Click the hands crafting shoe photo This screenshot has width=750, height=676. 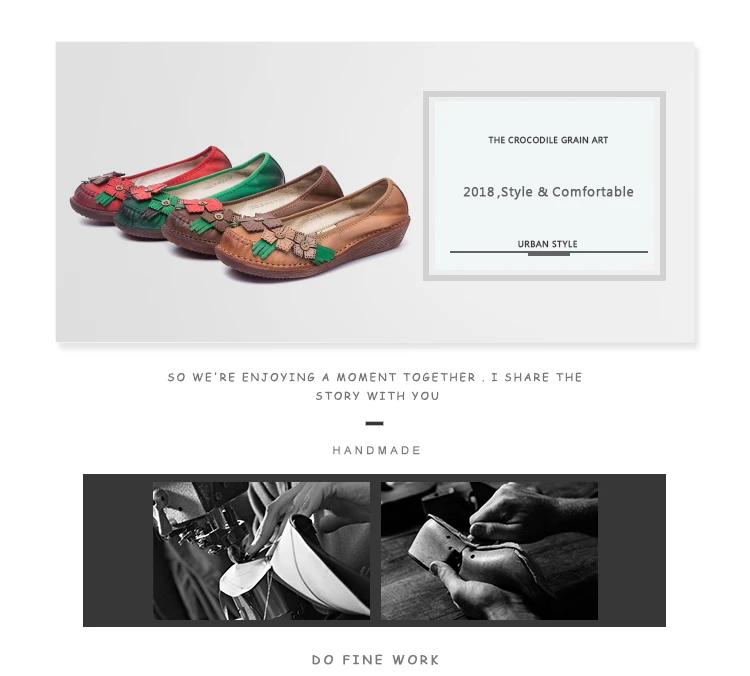489,551
